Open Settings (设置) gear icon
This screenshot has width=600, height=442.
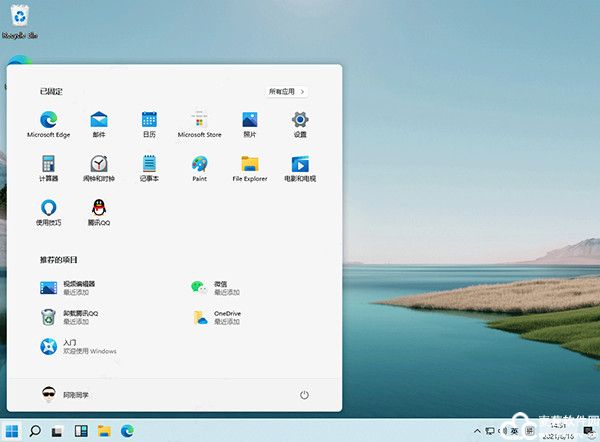299,120
